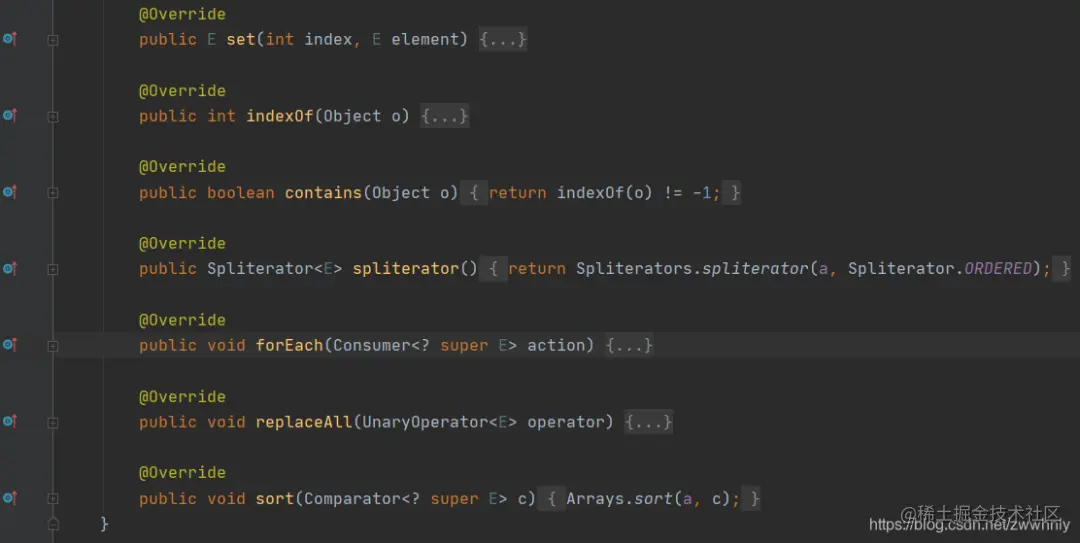Click 'Consumer' parameter type in forEach
The image size is (1080, 543).
click(x=372, y=345)
